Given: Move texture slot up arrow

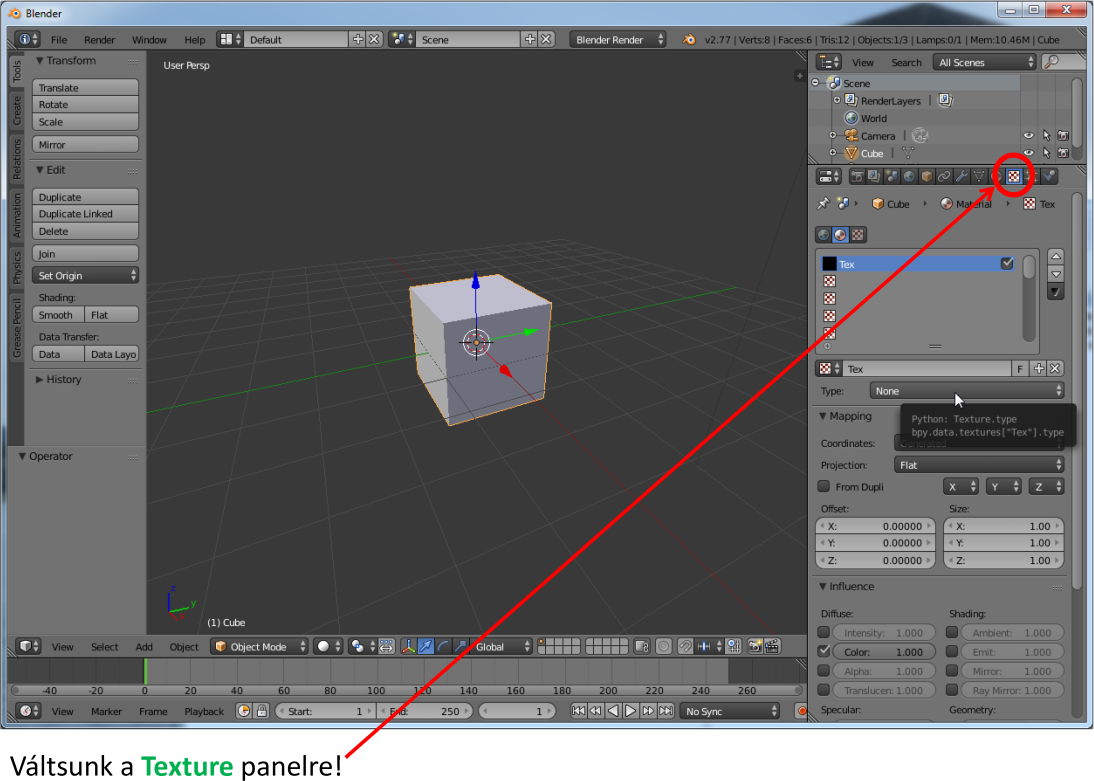Looking at the screenshot, I should (1056, 257).
